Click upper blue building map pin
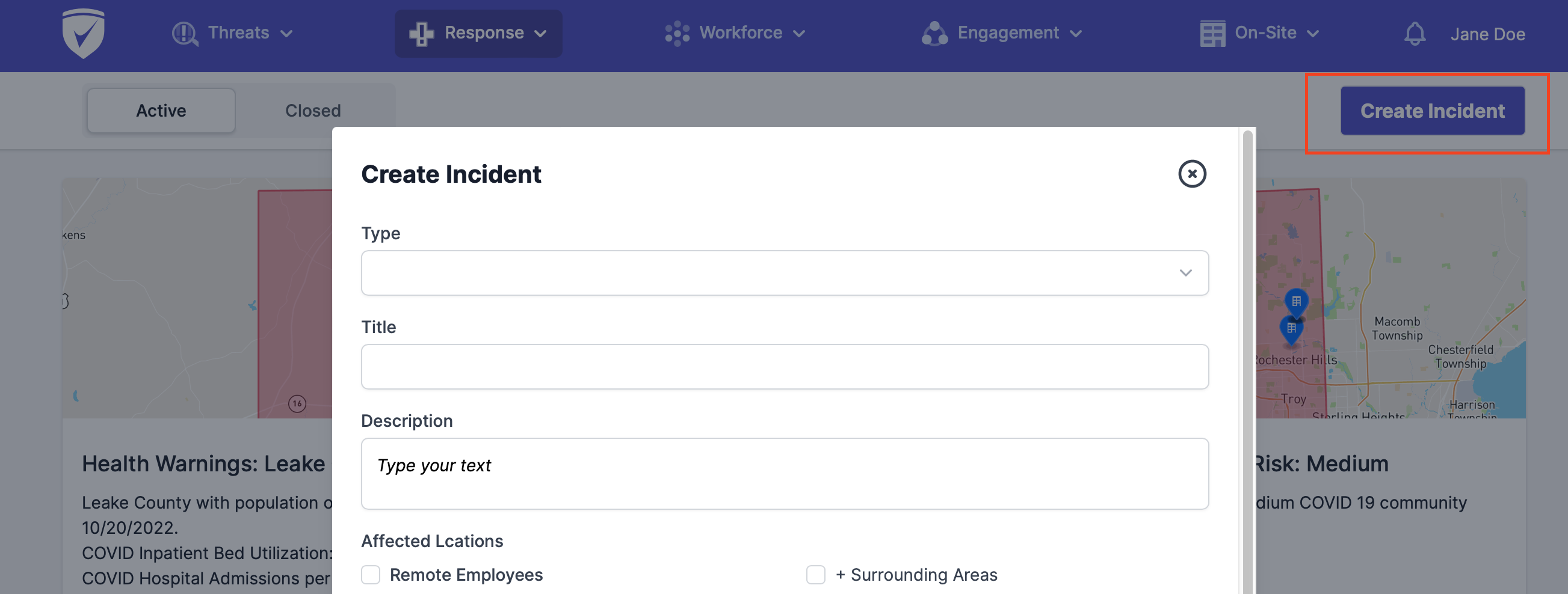Image resolution: width=1568 pixels, height=594 pixels. click(1296, 302)
